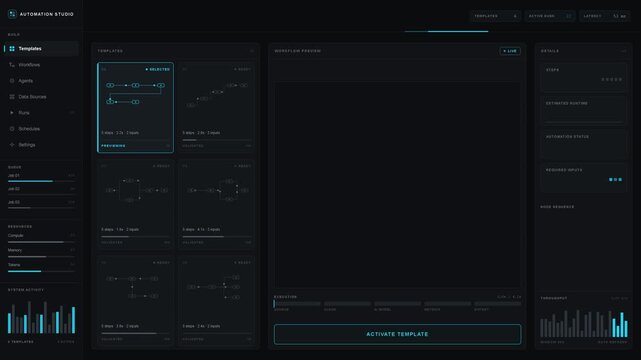
Task: Click the first Execution stage segment
Action: (297, 304)
